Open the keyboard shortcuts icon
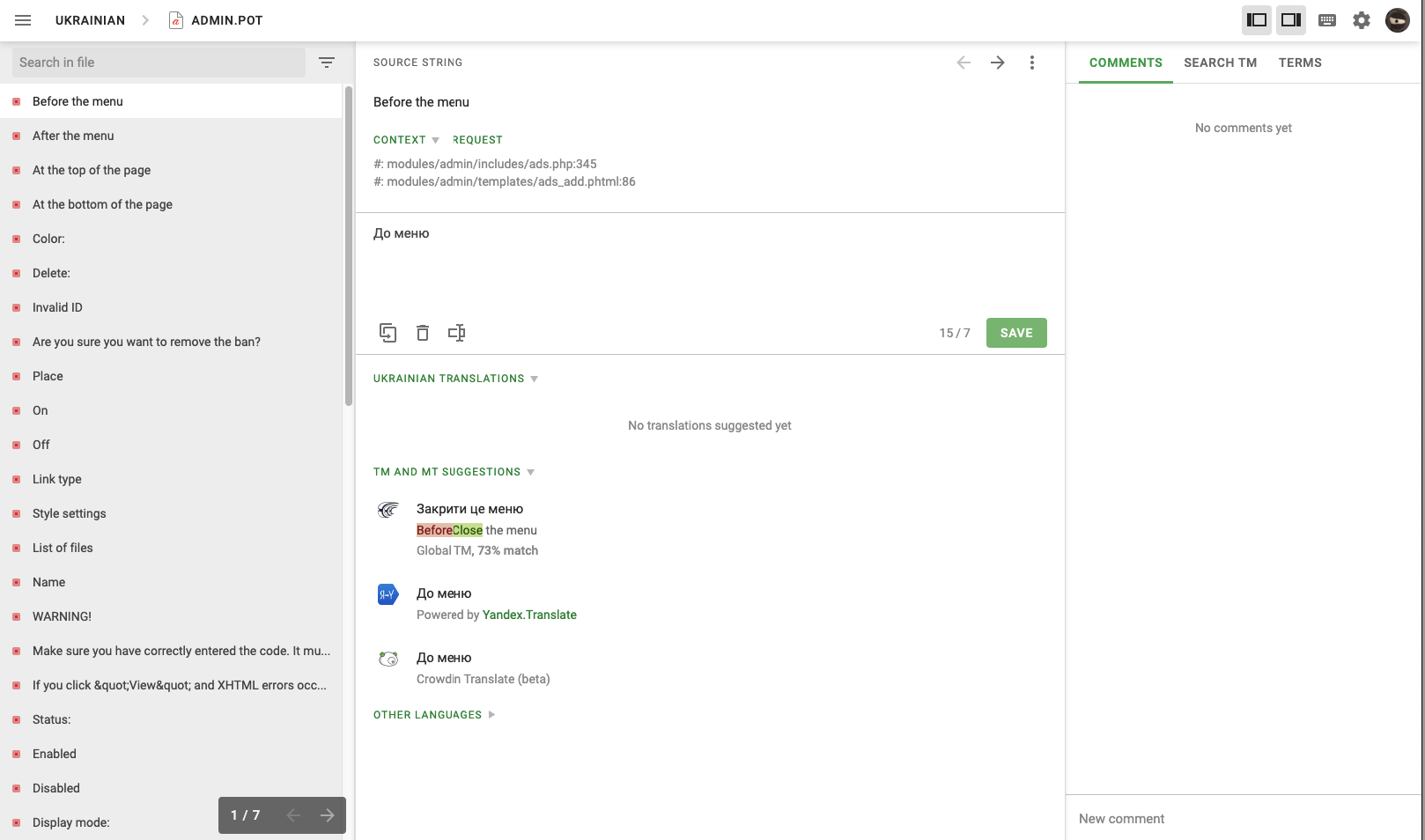 click(x=1327, y=20)
